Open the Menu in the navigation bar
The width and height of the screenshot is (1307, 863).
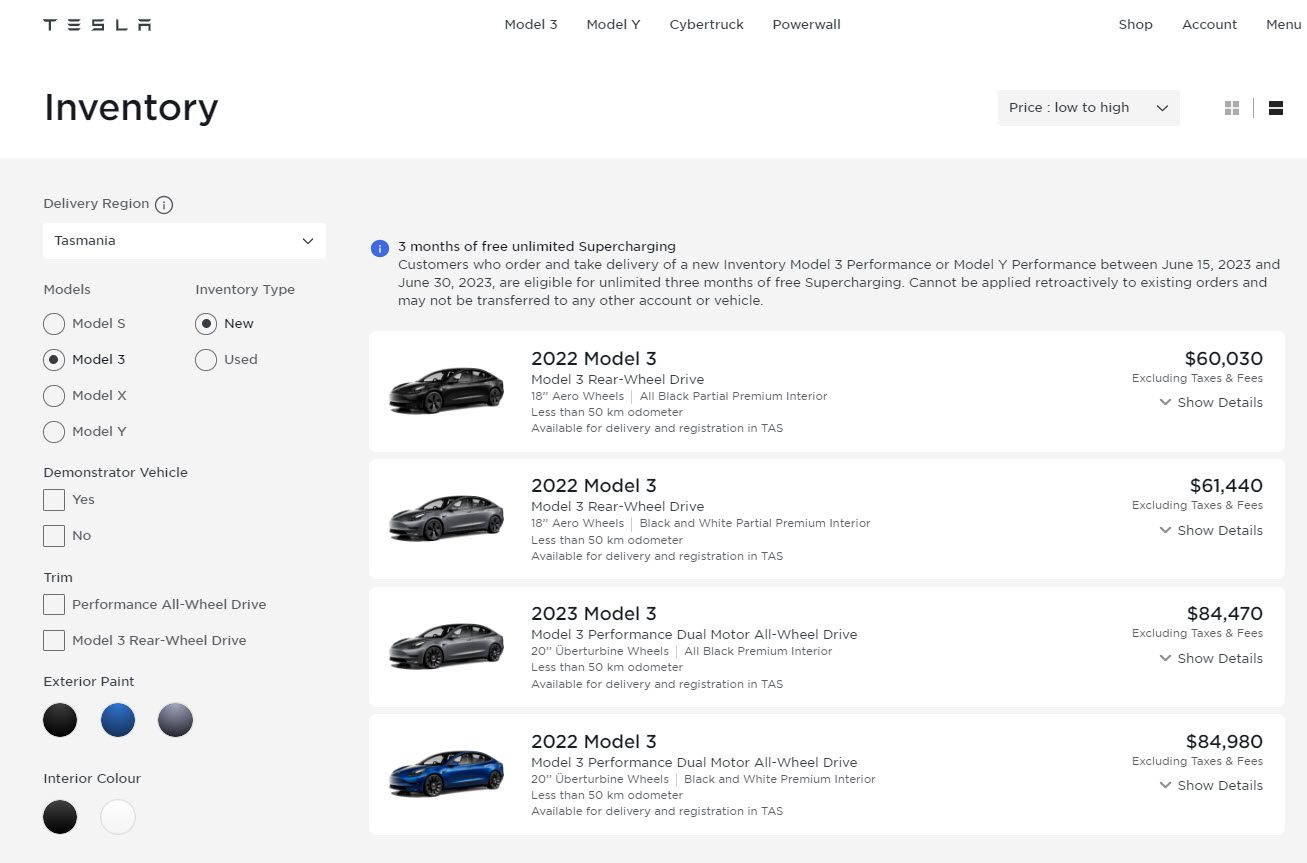click(x=1283, y=24)
